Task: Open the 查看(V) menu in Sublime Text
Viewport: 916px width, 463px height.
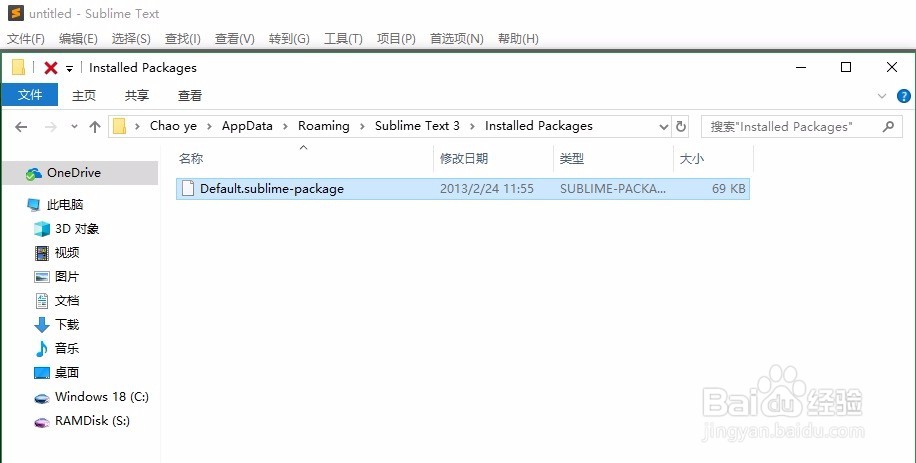Action: click(x=235, y=39)
